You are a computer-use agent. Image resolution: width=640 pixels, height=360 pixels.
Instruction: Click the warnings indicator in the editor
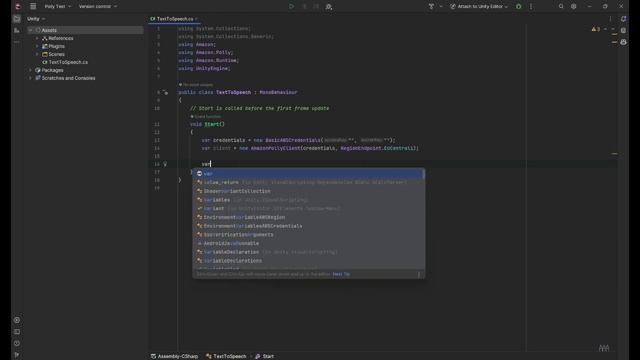596,29
